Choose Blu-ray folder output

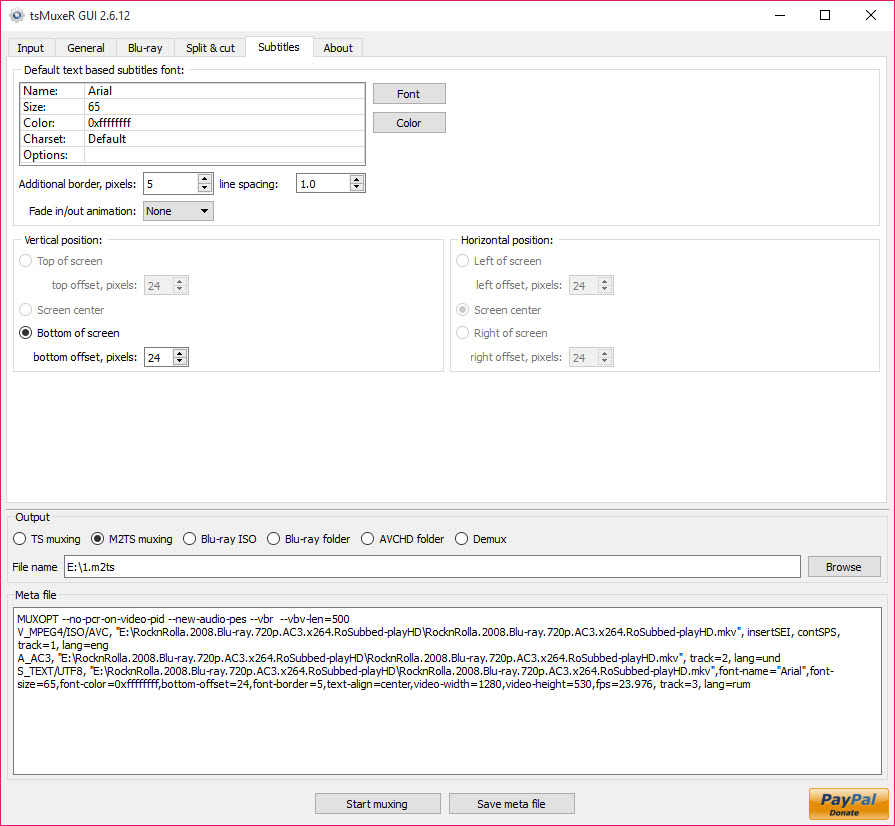coord(309,539)
